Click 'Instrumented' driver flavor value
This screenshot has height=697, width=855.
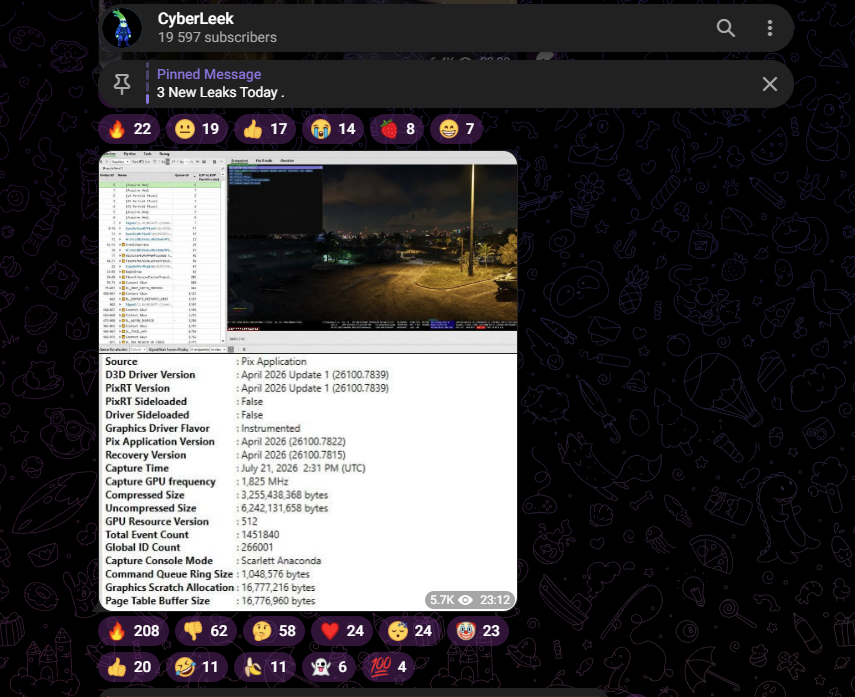270,429
